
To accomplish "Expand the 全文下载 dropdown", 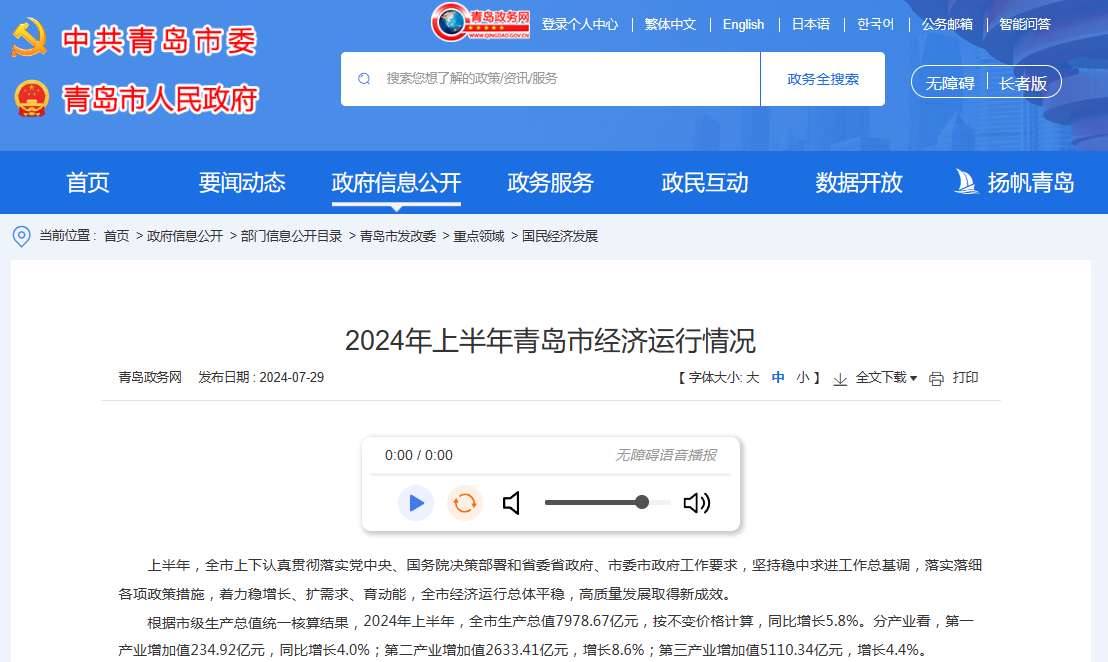I will [x=886, y=378].
